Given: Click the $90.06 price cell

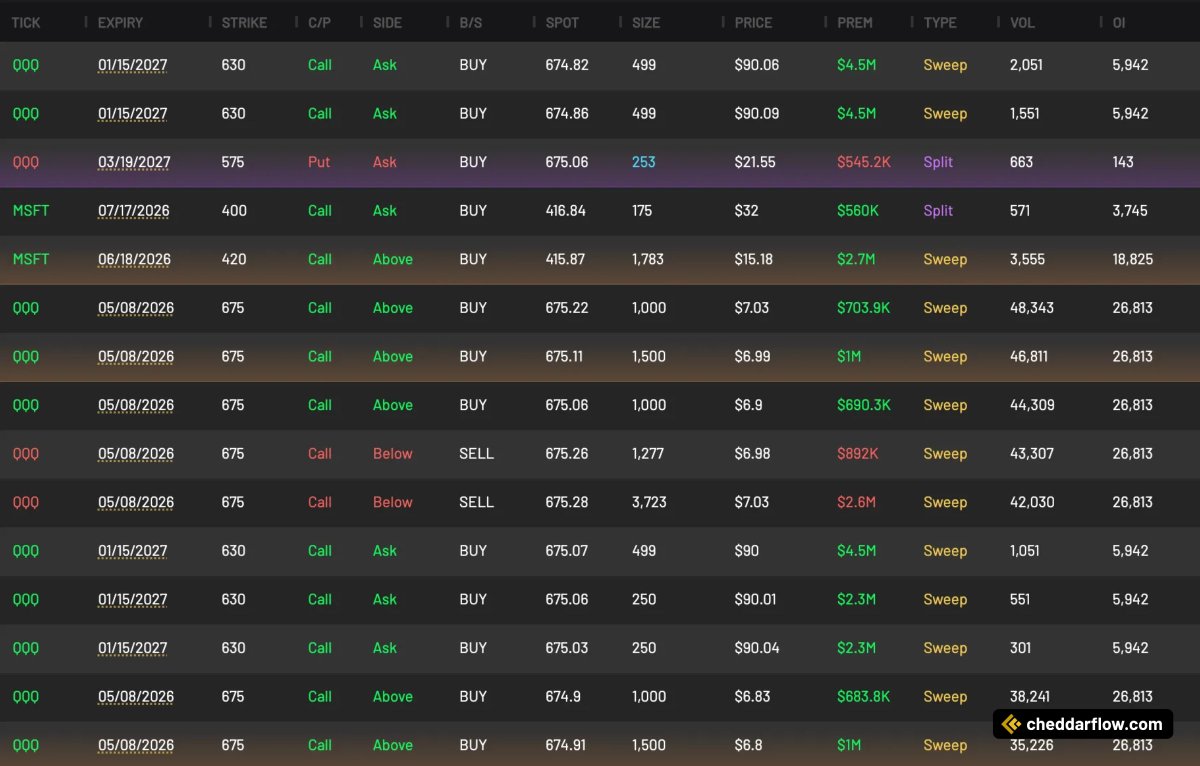Looking at the screenshot, I should pos(757,65).
